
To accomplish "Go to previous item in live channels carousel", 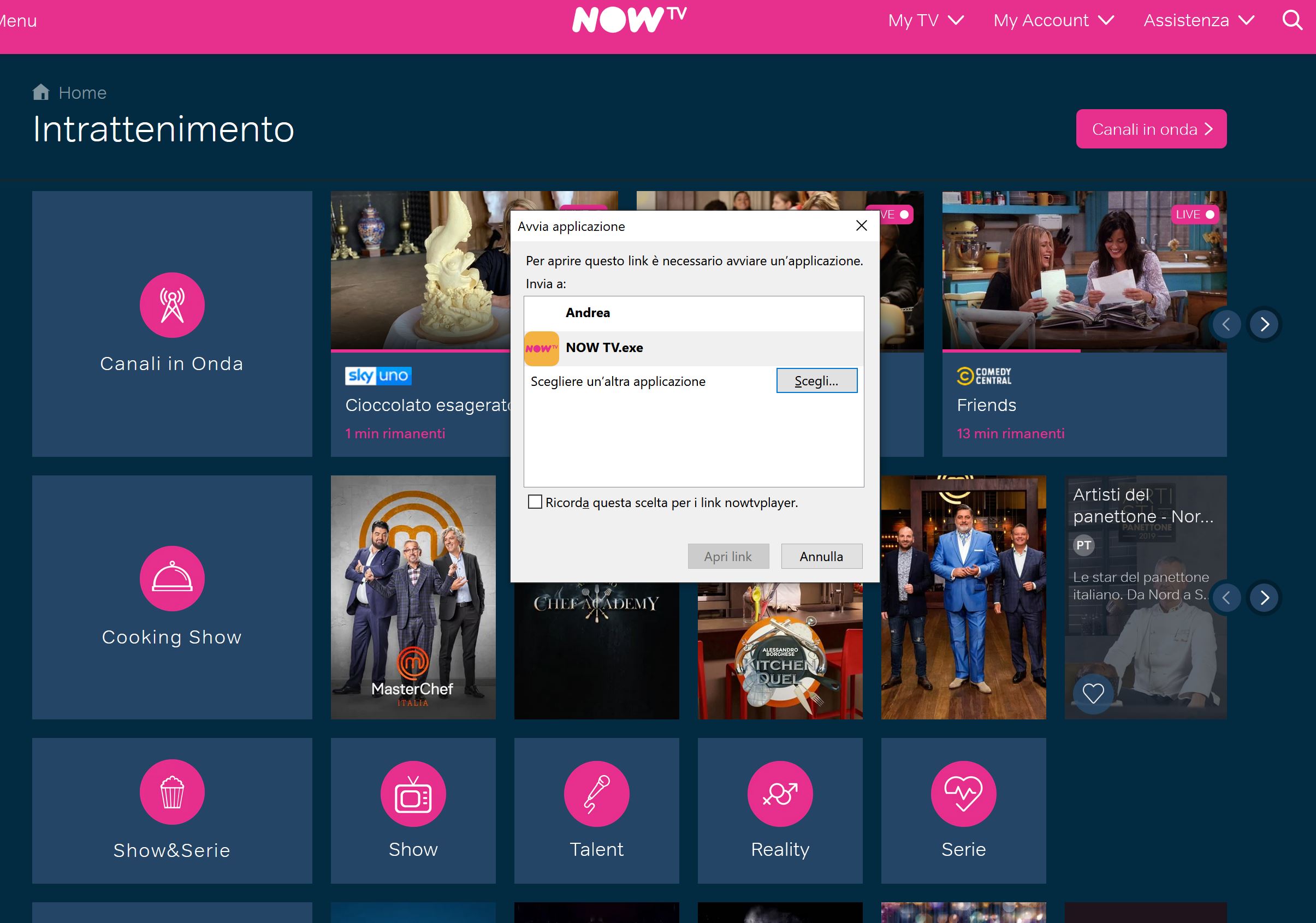I will [x=1226, y=324].
